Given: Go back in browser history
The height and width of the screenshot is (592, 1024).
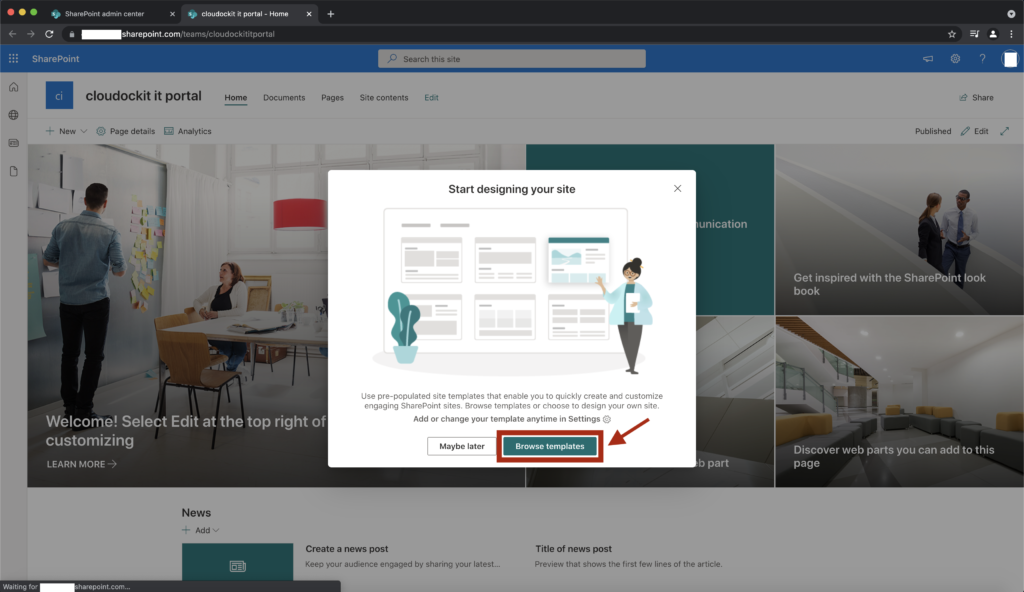Looking at the screenshot, I should tap(12, 34).
